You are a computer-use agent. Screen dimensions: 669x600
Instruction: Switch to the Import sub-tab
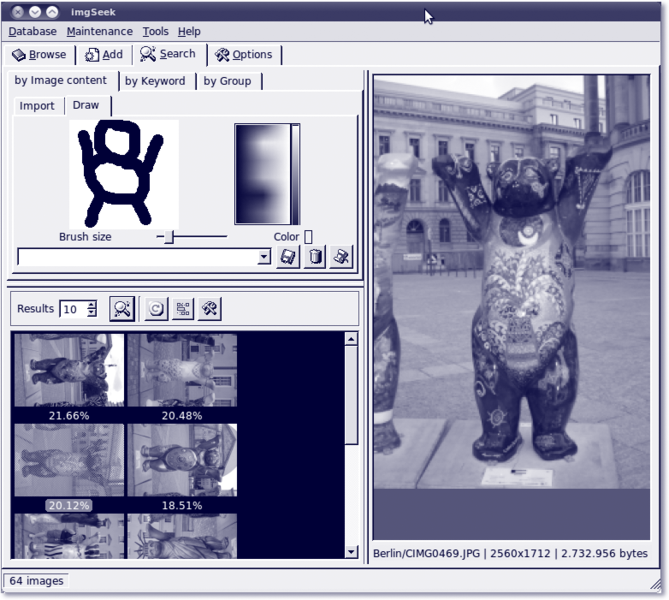[38, 106]
